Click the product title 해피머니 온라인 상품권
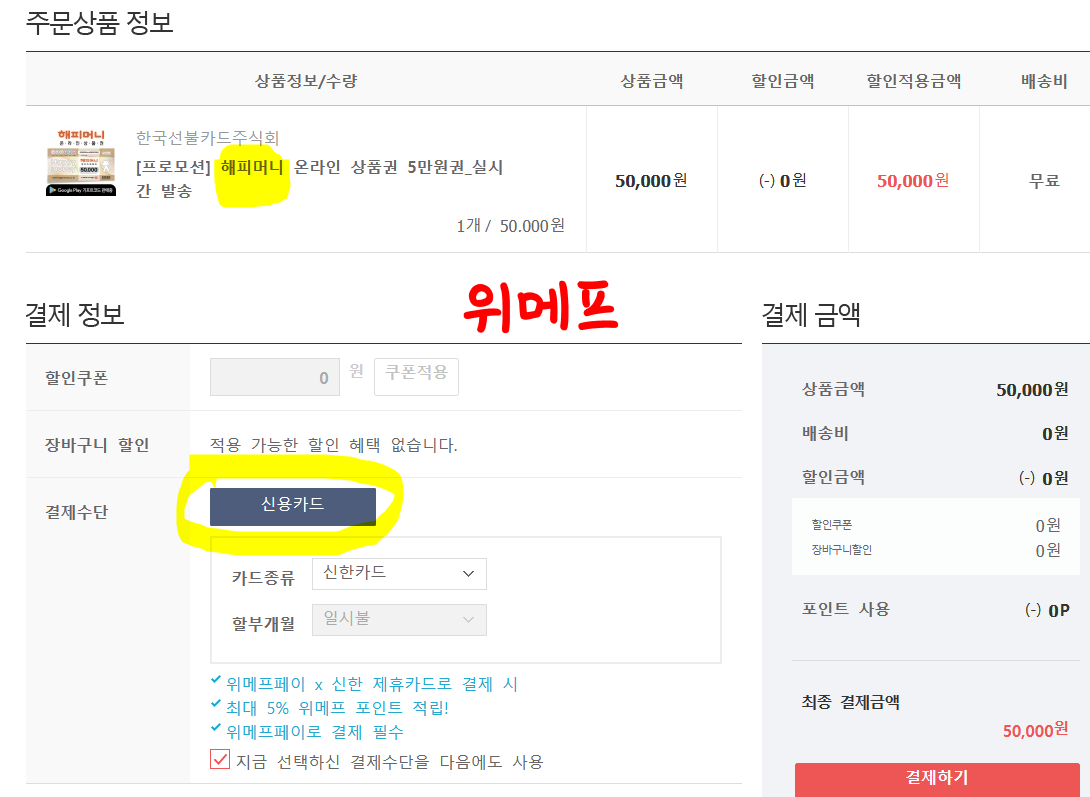This screenshot has width=1090, height=797. (319, 179)
